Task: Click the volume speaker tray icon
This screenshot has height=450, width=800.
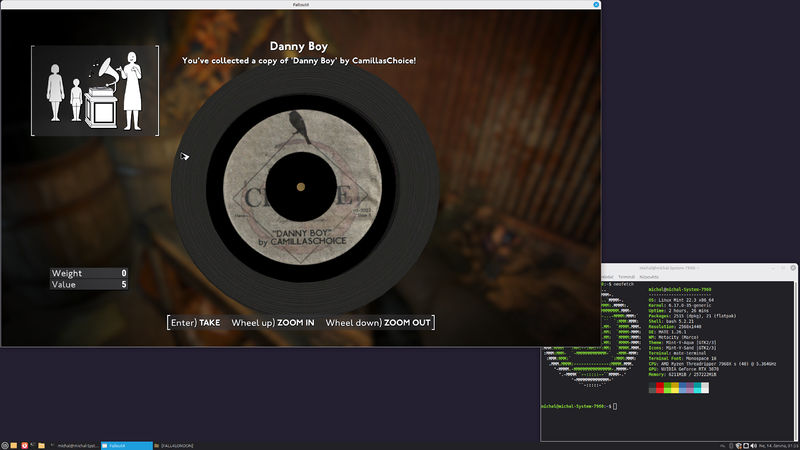Action: [754, 445]
